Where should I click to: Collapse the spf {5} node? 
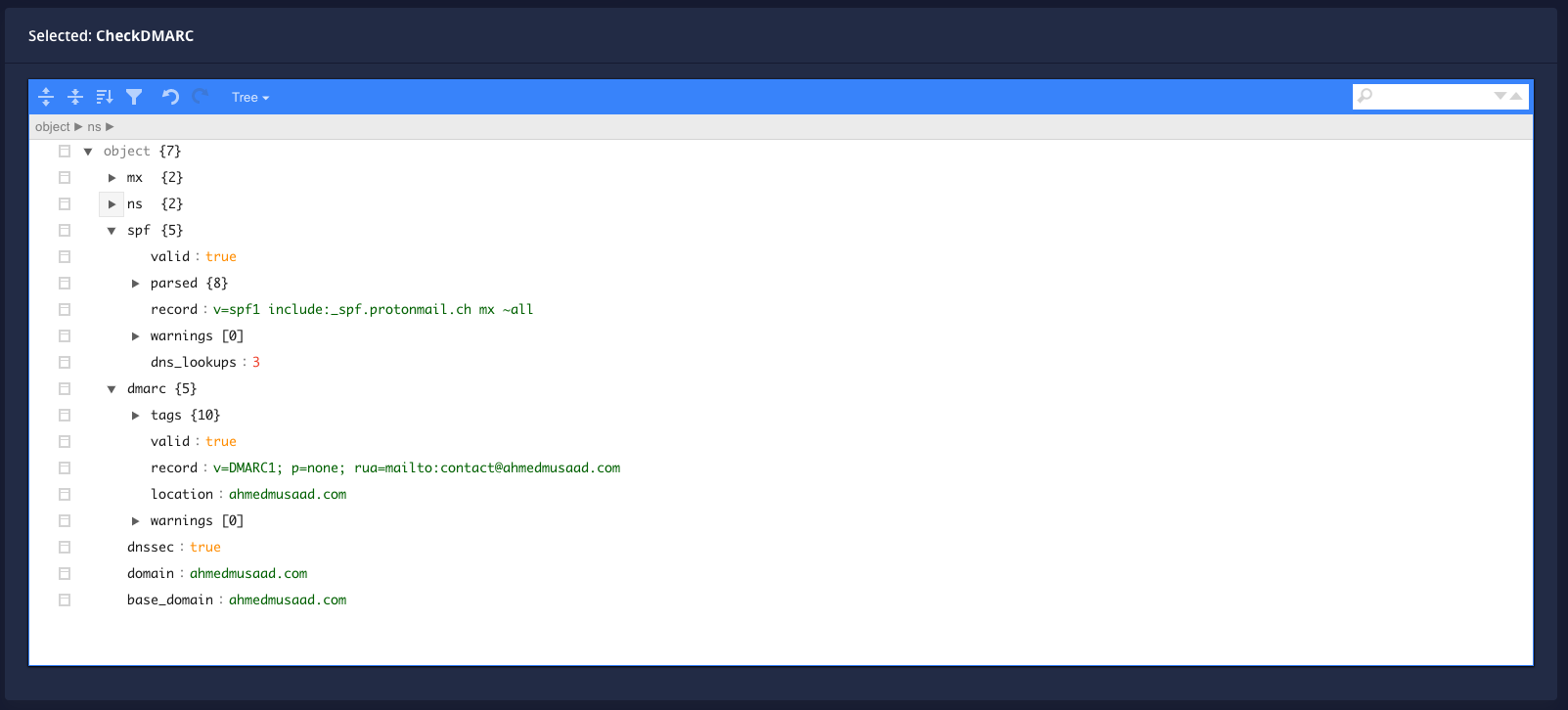(112, 231)
